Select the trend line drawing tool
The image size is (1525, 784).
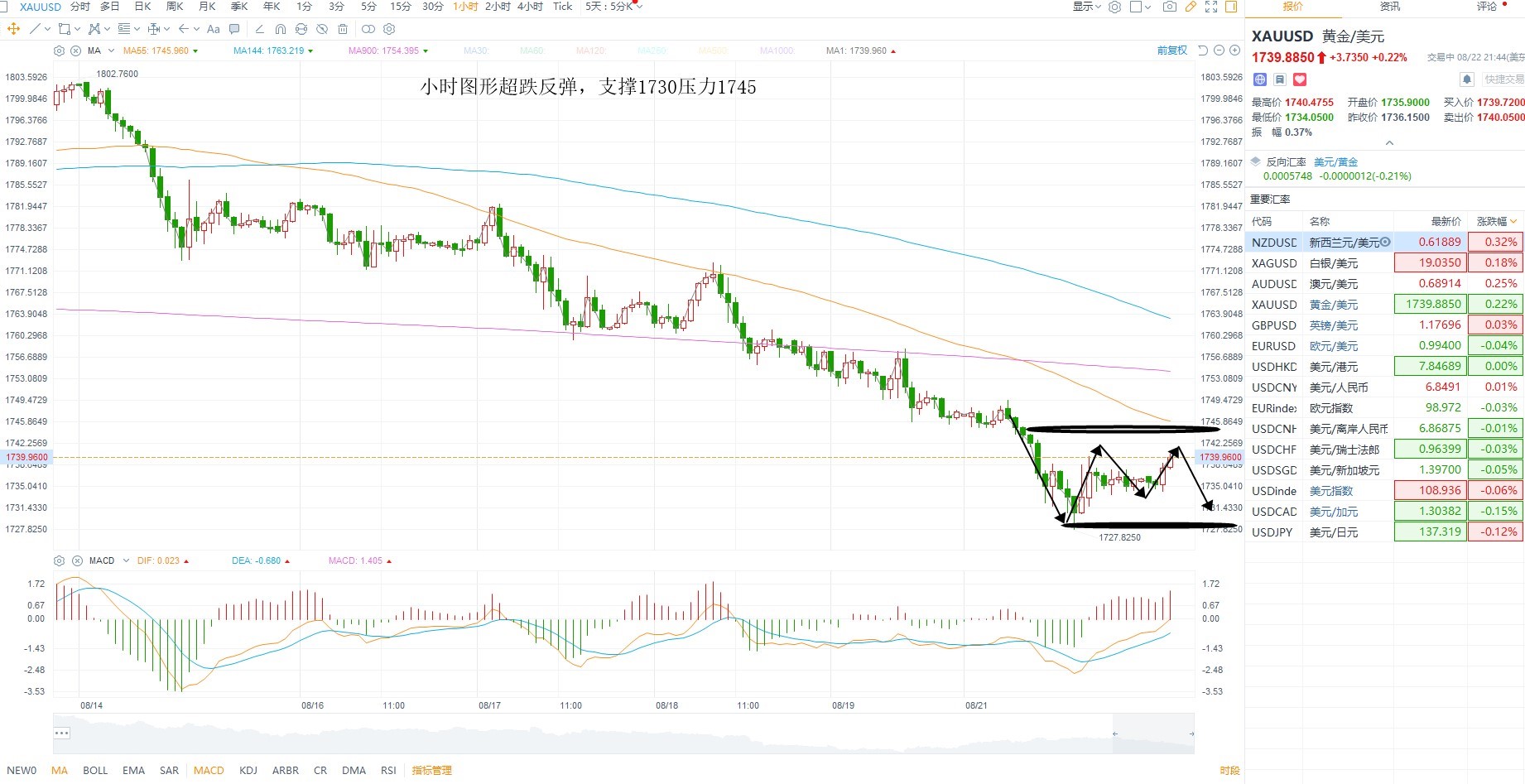click(35, 29)
